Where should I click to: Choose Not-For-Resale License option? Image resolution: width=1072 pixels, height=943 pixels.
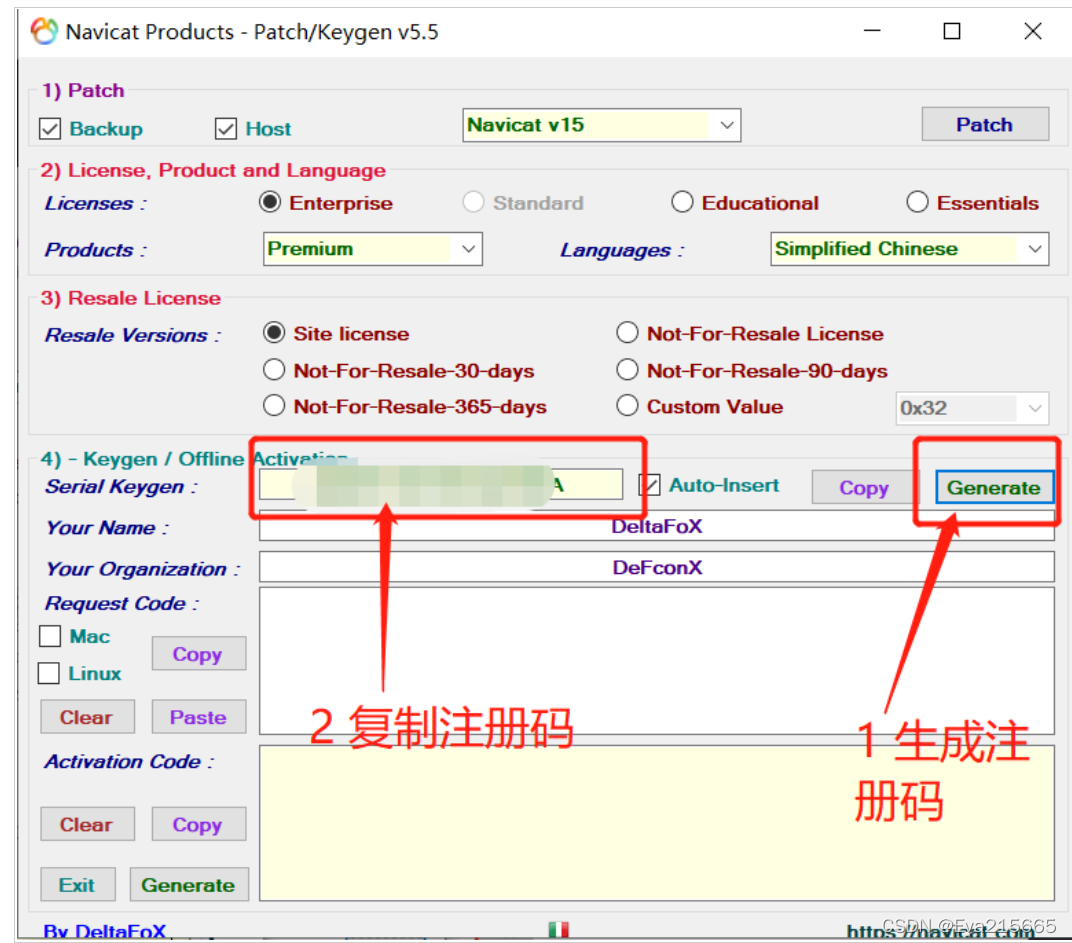(627, 333)
